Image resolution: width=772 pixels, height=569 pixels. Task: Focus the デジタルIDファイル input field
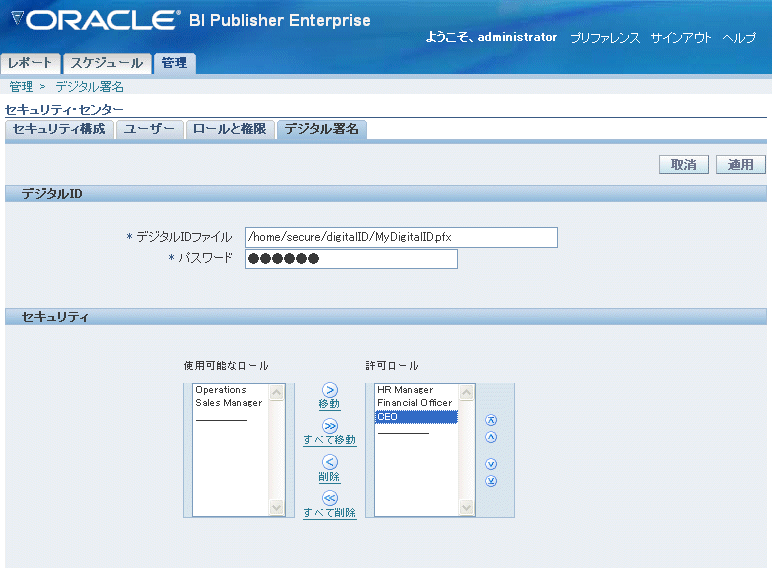click(x=401, y=237)
